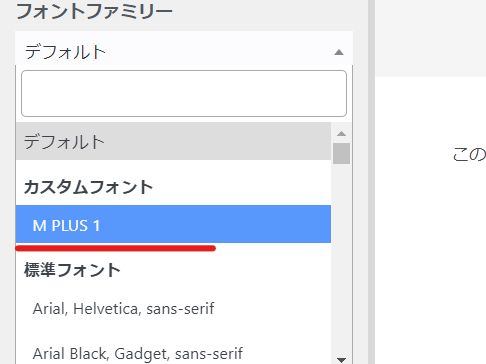Click the font list scrollbar thumb
This screenshot has width=486, height=364.
[x=341, y=153]
